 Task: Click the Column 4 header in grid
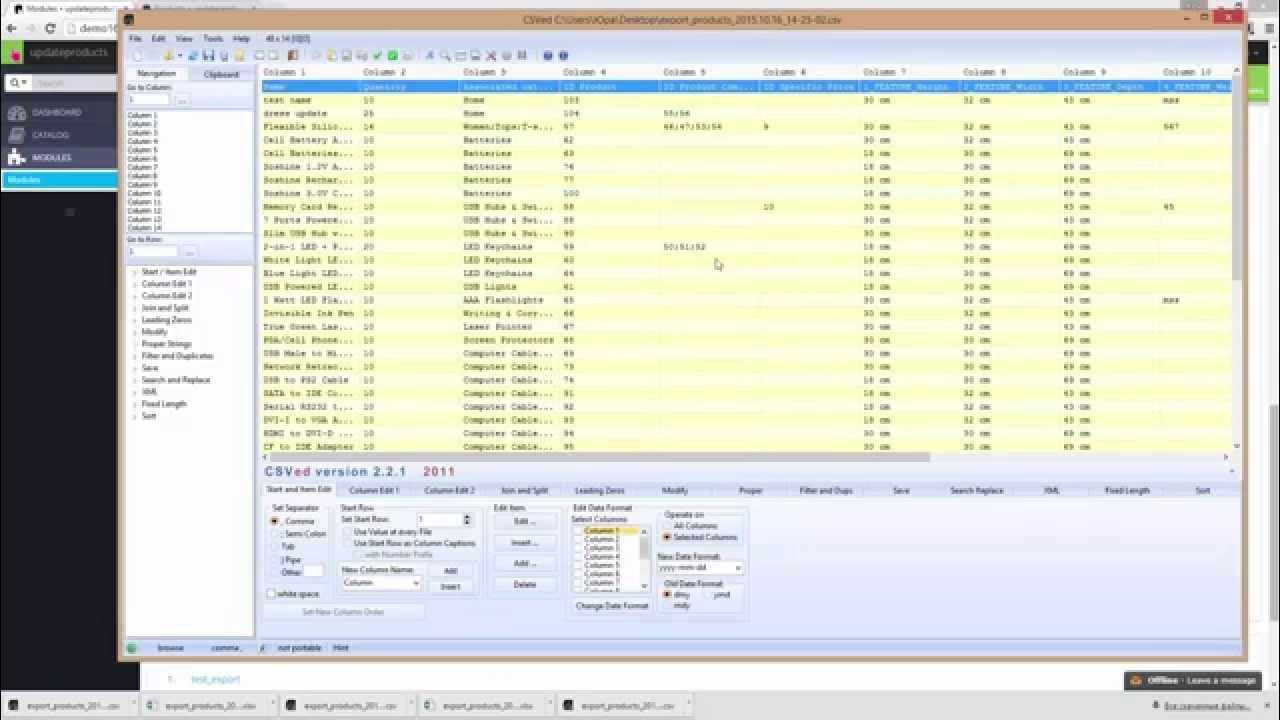click(x=610, y=72)
